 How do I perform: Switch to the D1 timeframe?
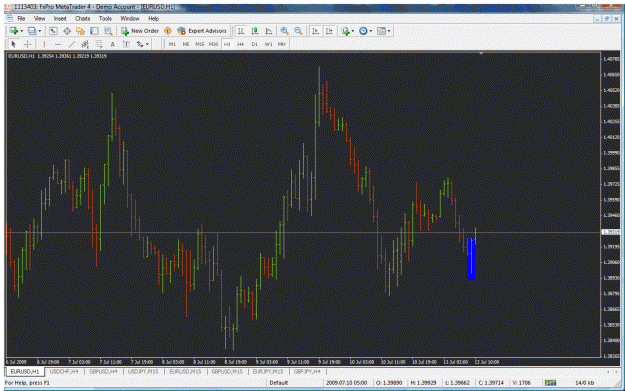(x=254, y=44)
